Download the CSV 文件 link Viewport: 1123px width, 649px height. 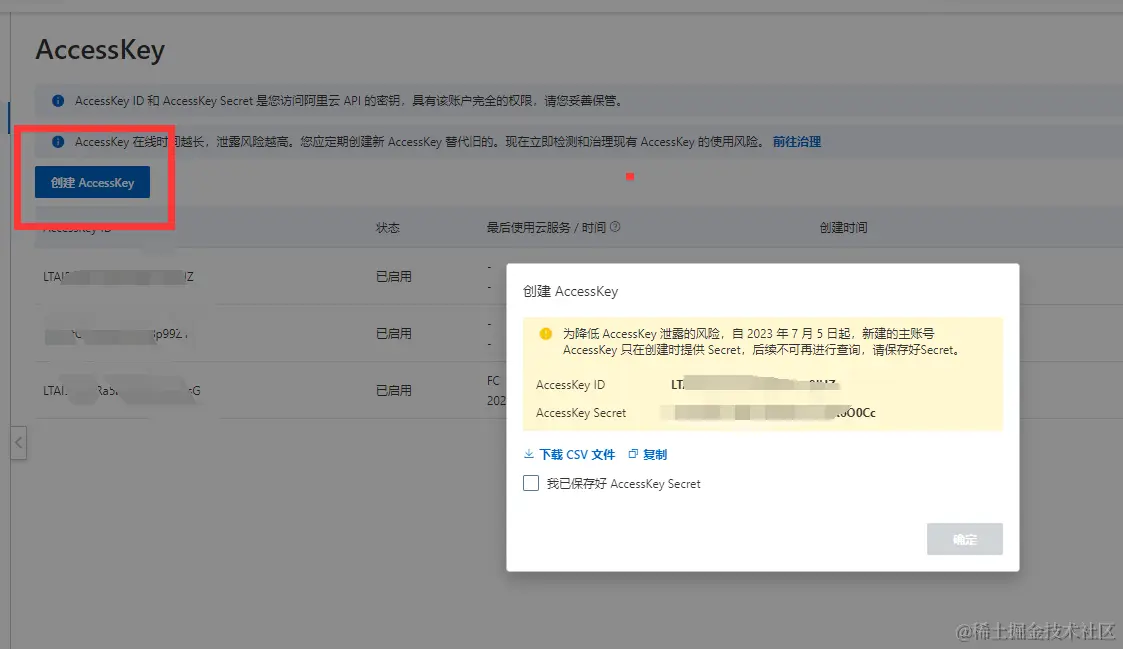[577, 454]
